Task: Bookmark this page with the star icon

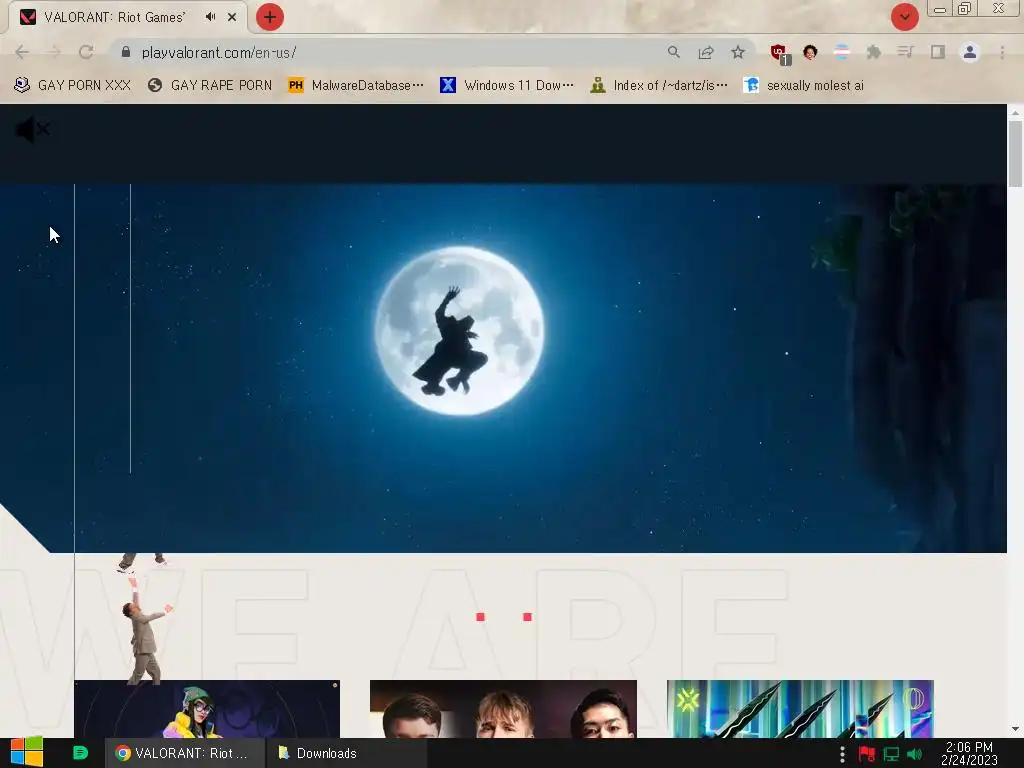Action: pyautogui.click(x=738, y=52)
